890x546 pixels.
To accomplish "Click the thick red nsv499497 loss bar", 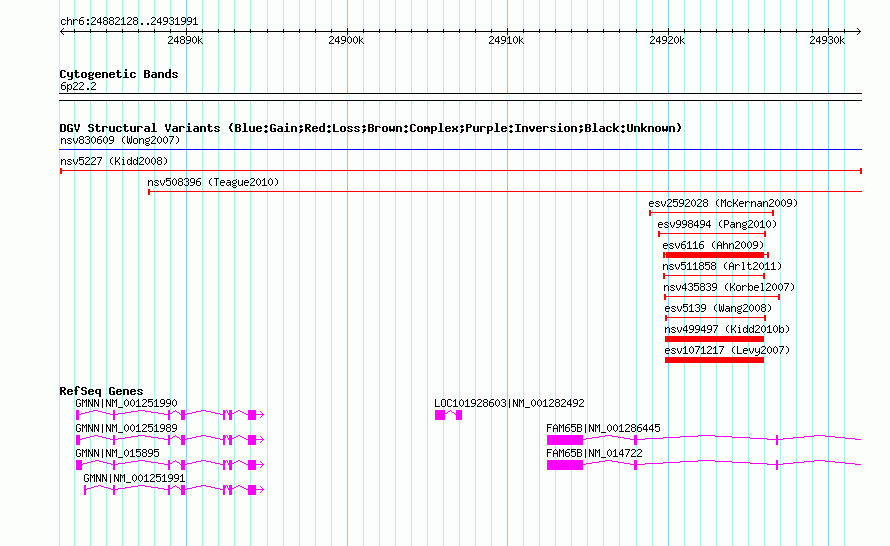I will [x=715, y=339].
